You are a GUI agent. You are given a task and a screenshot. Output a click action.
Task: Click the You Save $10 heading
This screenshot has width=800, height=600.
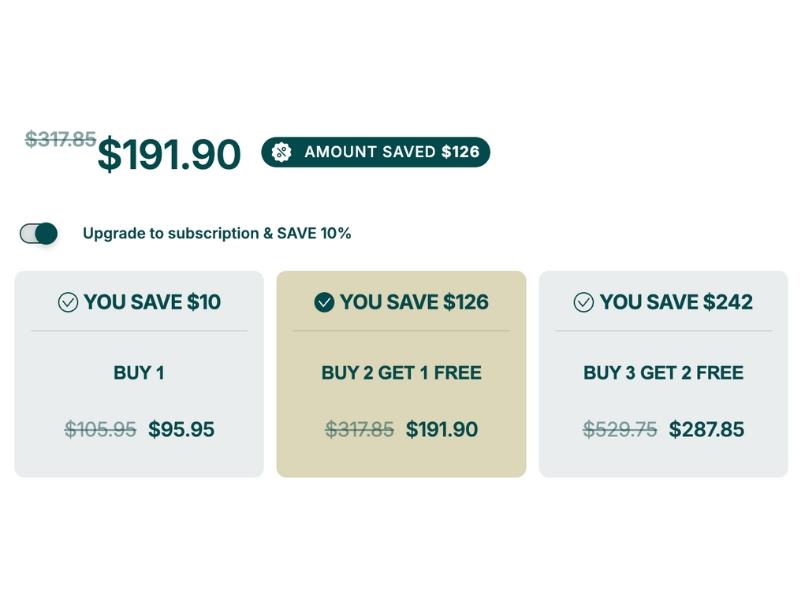click(x=152, y=302)
